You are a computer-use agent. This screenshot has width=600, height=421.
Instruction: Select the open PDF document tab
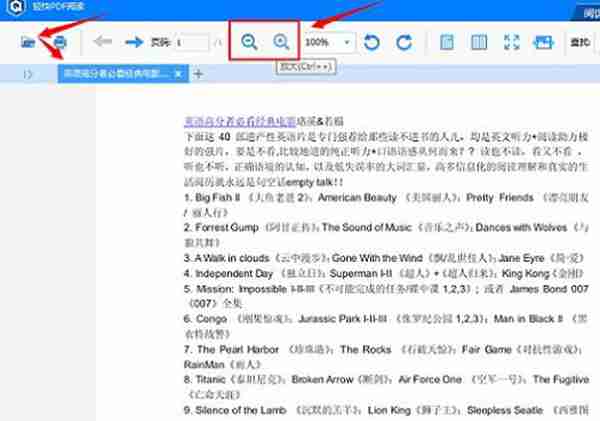pos(123,73)
